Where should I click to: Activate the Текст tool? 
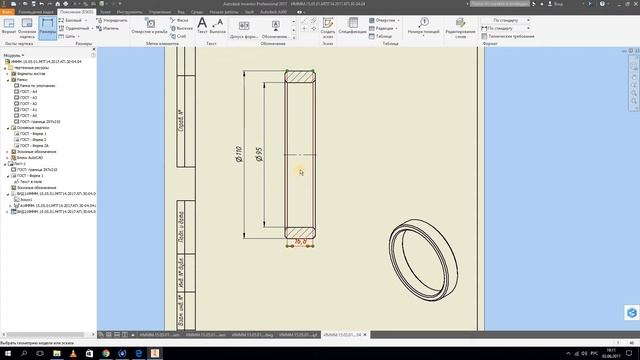tap(202, 26)
